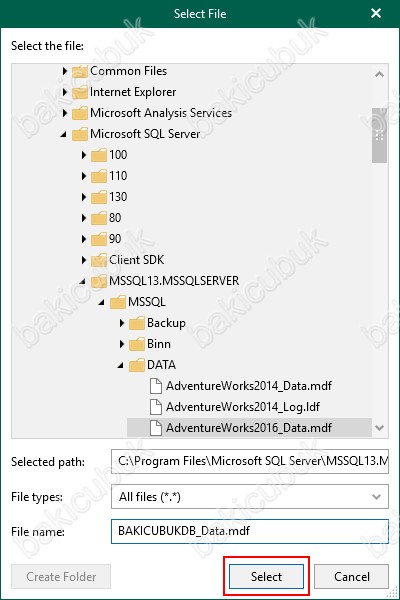Click the Cancel button
The image size is (400, 600).
(351, 576)
